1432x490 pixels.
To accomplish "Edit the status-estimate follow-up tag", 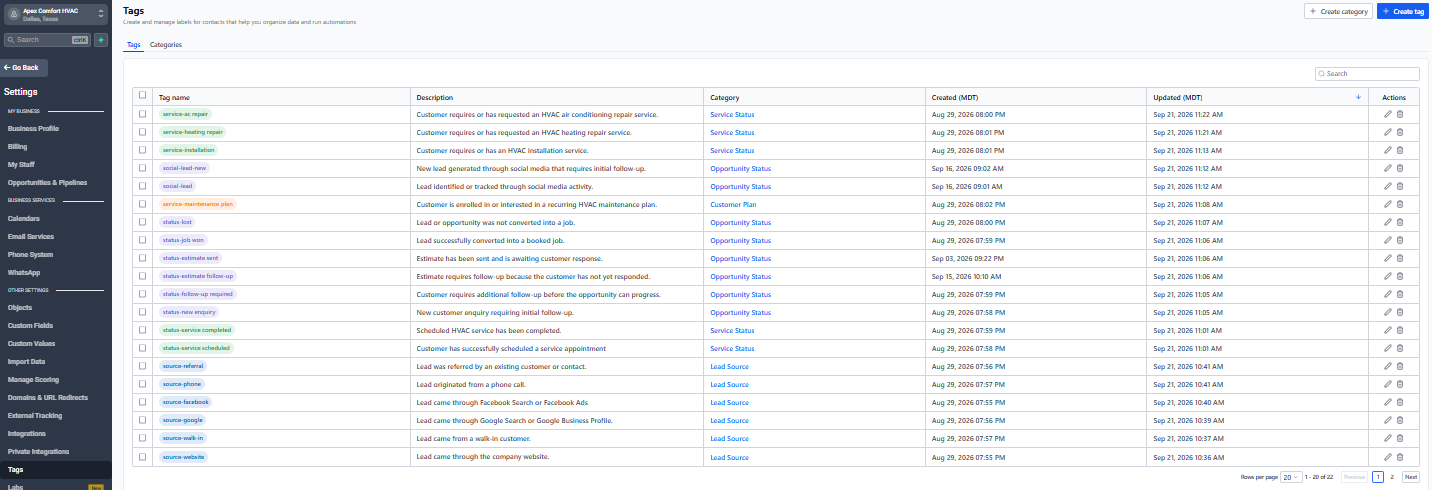I will coord(1388,276).
